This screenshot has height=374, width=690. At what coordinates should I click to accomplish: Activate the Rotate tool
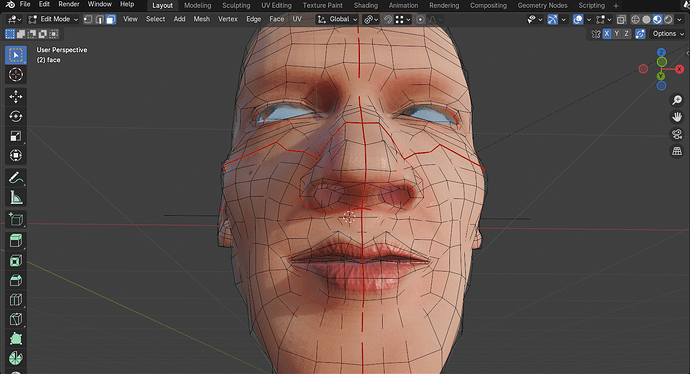(16, 116)
